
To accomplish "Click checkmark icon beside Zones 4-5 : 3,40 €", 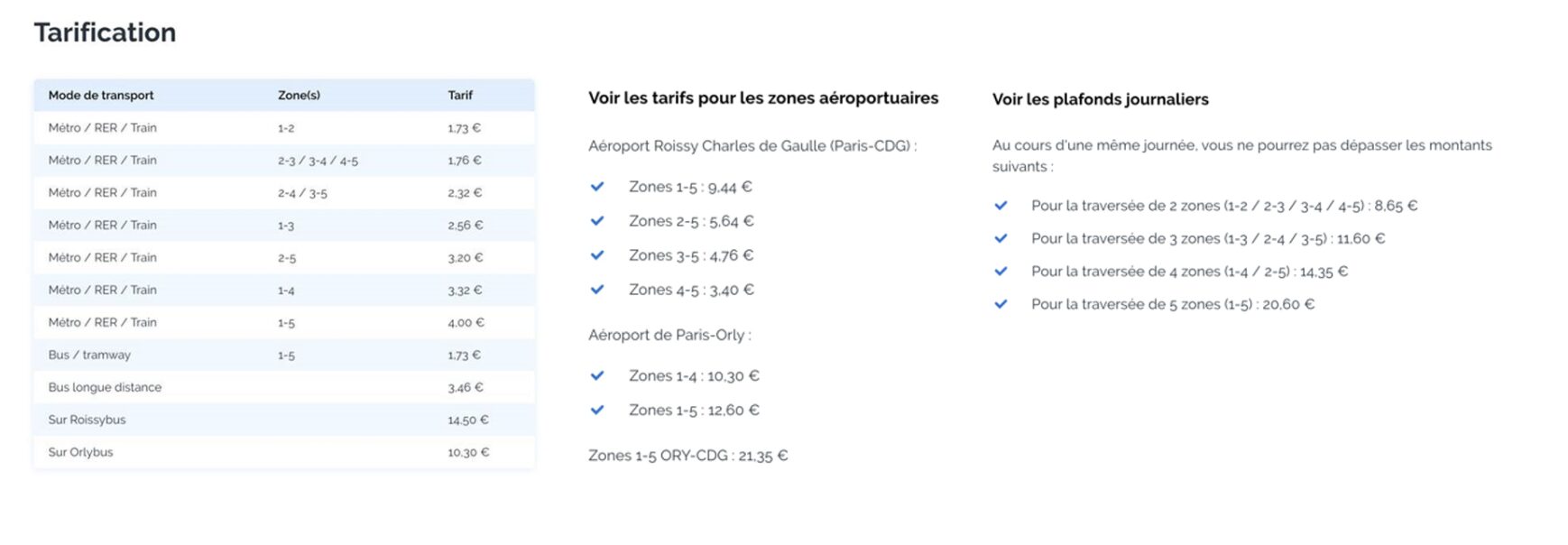I will pyautogui.click(x=597, y=290).
